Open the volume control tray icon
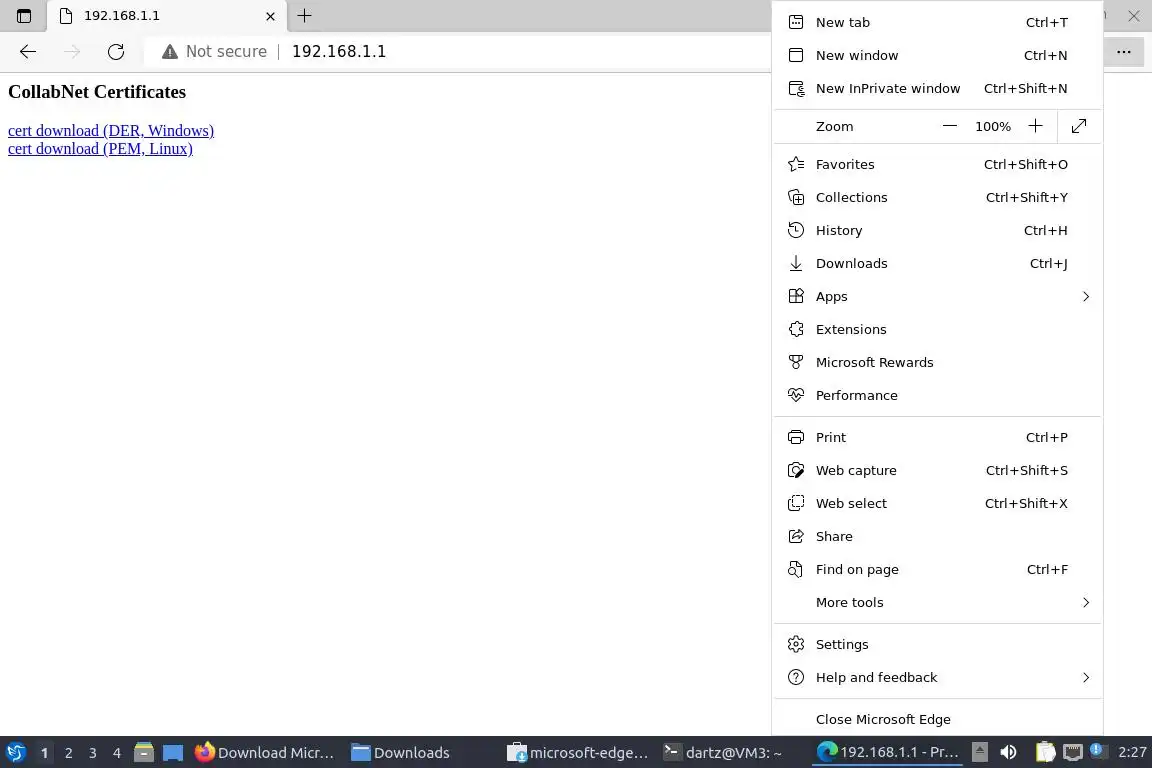This screenshot has height=768, width=1152. [1009, 753]
